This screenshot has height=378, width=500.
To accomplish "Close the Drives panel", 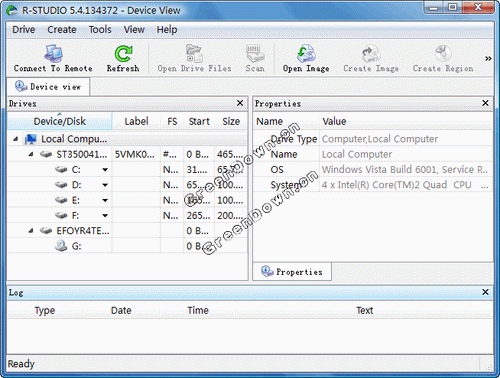I will (x=240, y=103).
